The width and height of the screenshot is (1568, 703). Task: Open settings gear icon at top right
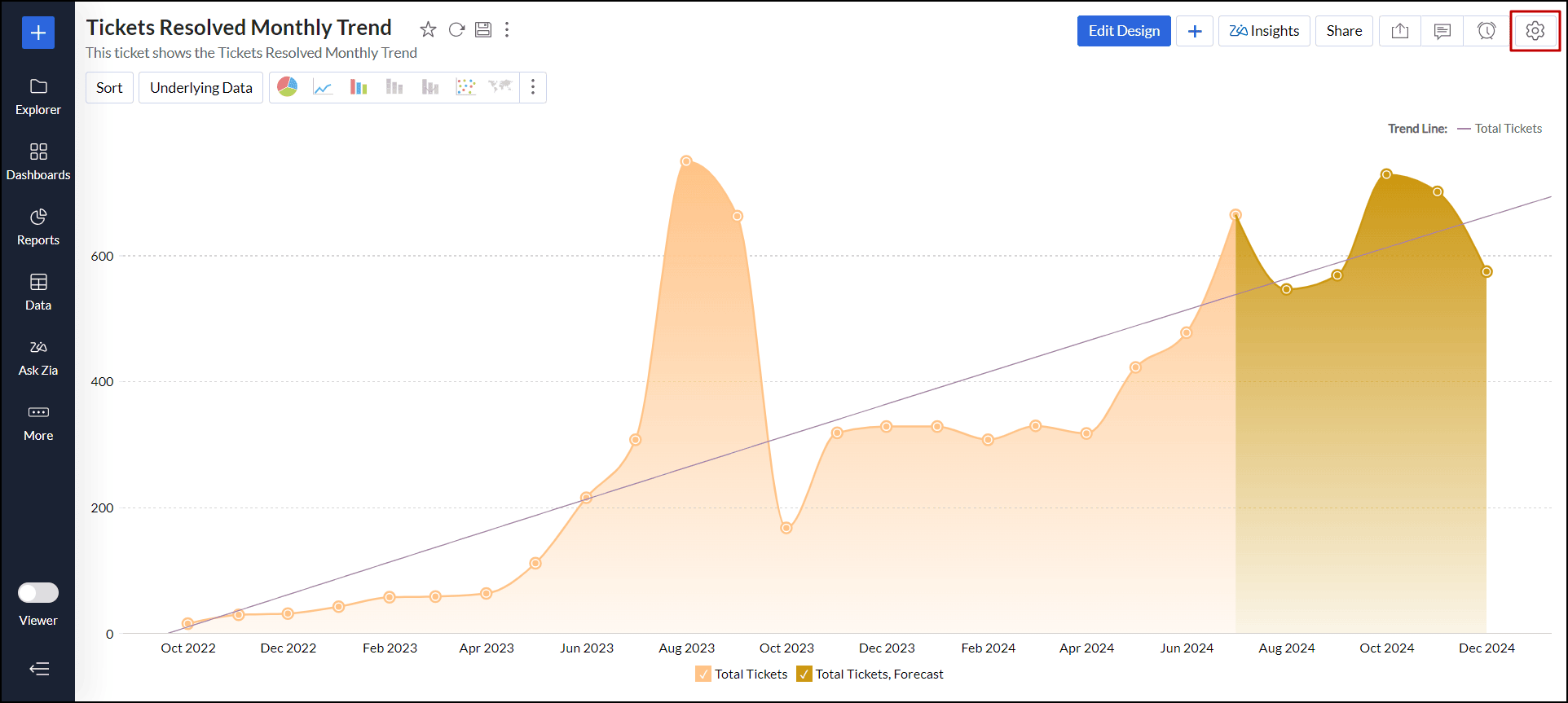click(x=1535, y=31)
